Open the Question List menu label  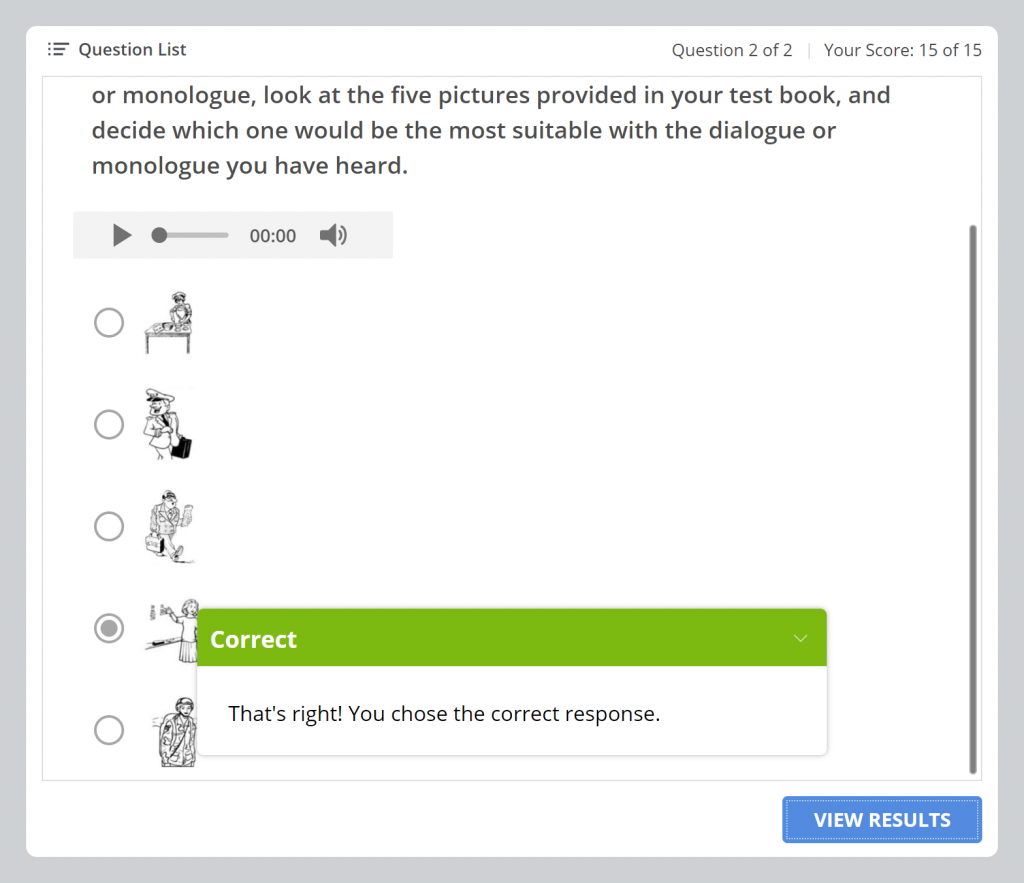click(x=132, y=50)
